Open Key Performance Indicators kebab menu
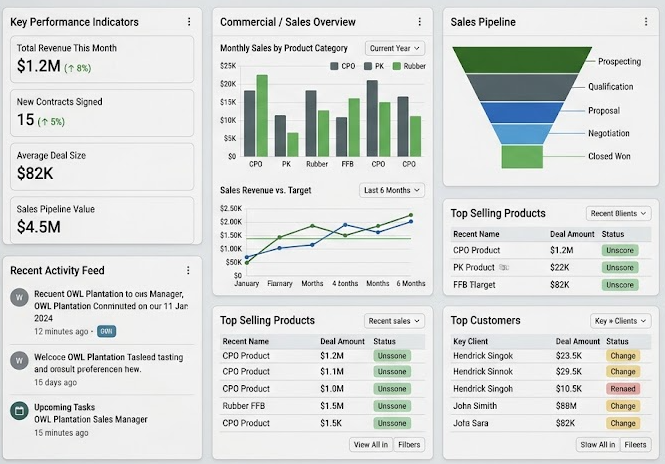 [189, 22]
